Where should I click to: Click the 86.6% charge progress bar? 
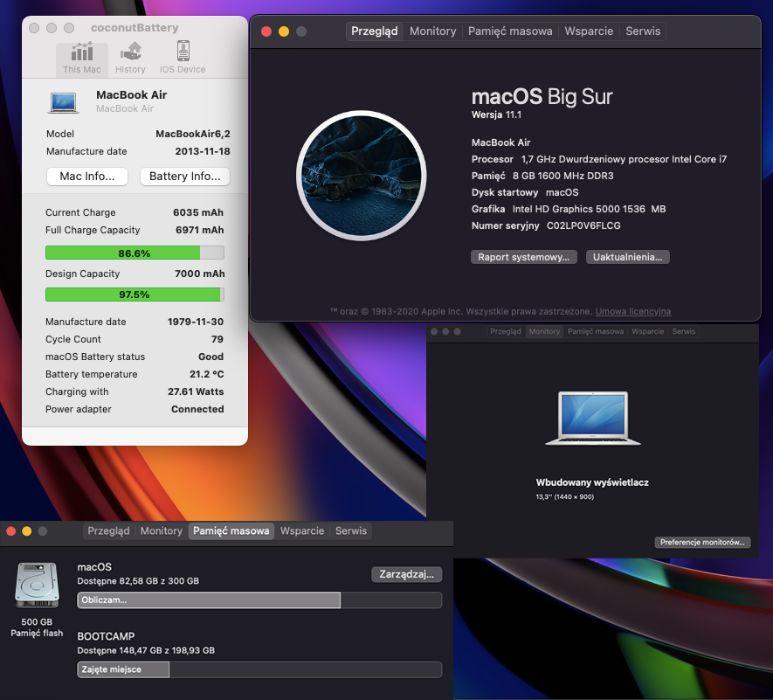135,253
